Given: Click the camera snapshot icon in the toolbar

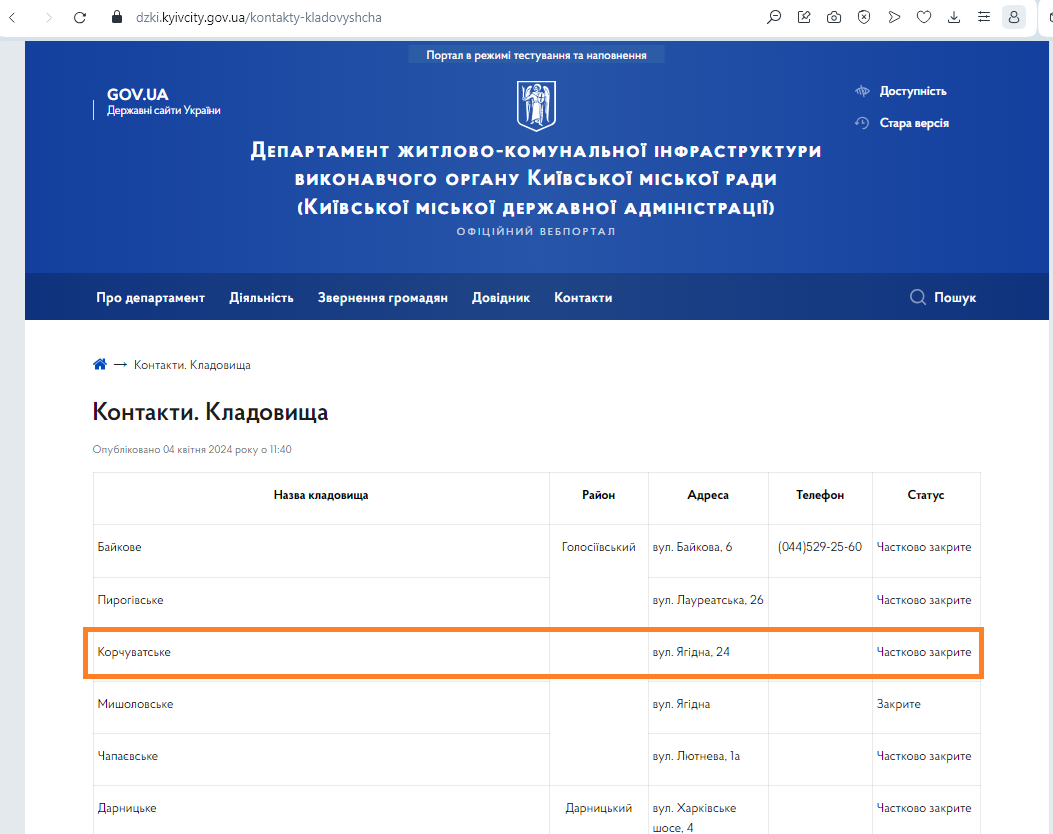Looking at the screenshot, I should (834, 17).
